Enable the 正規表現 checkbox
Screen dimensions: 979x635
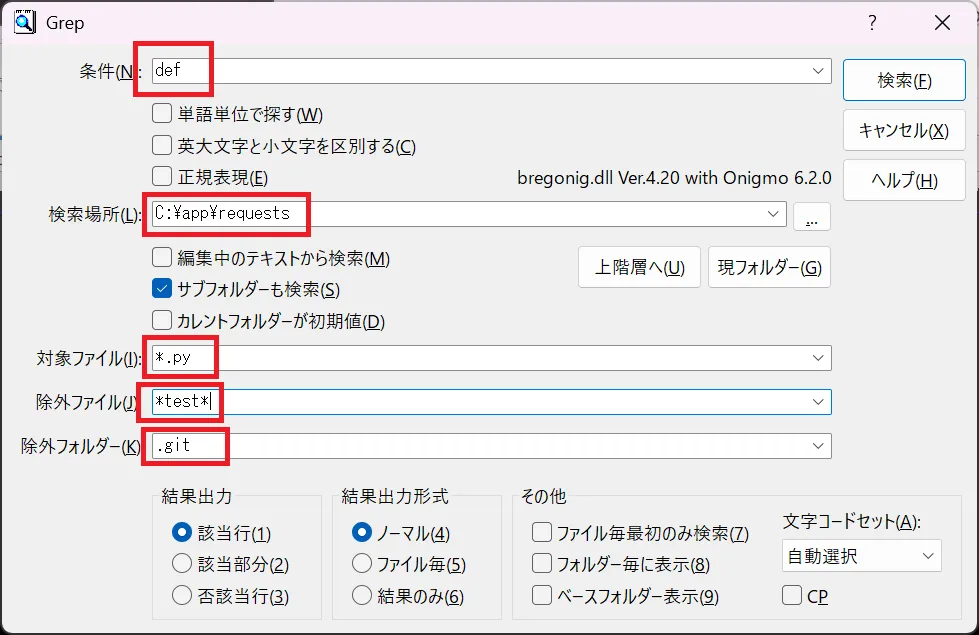(x=162, y=178)
